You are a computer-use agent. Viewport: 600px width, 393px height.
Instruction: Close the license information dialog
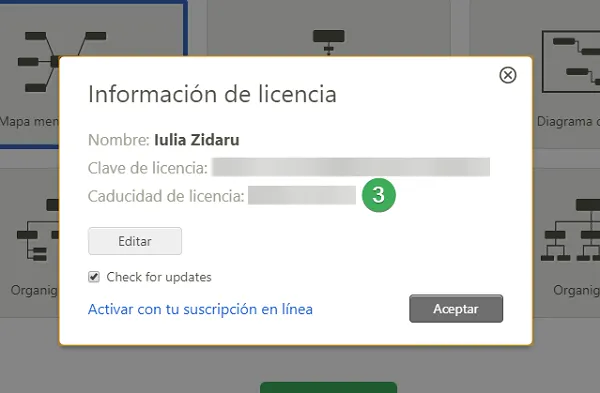pos(507,75)
